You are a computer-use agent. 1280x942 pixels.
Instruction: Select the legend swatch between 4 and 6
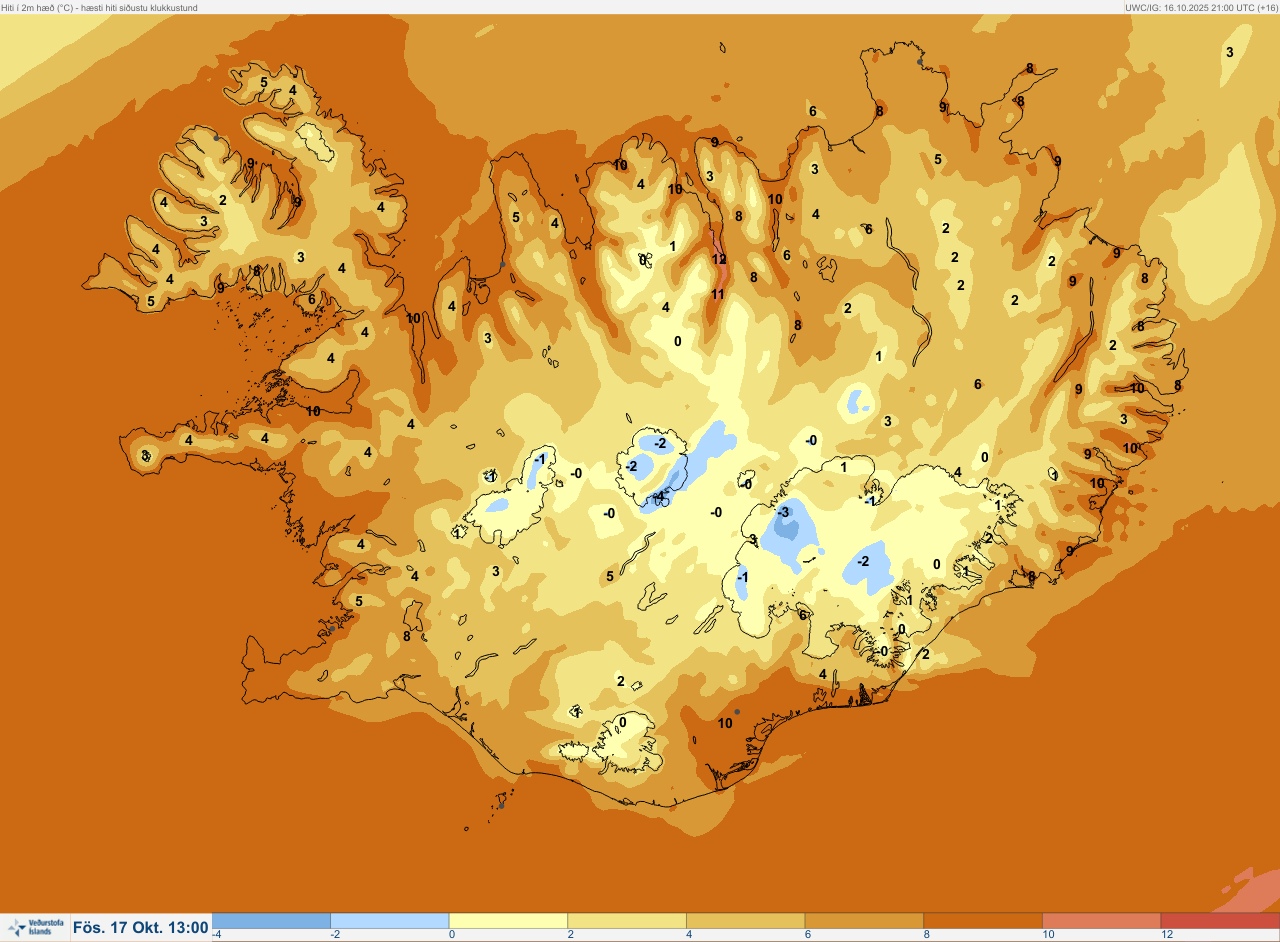tap(745, 921)
